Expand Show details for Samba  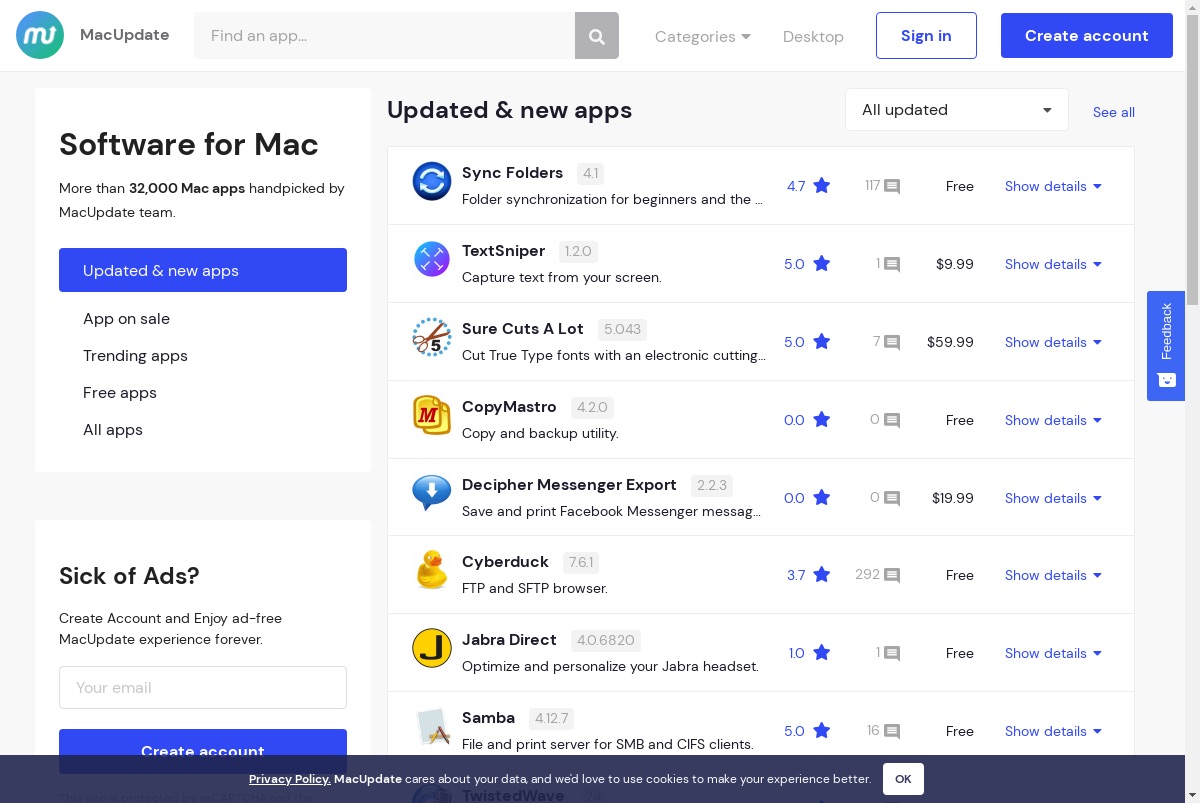click(x=1053, y=731)
